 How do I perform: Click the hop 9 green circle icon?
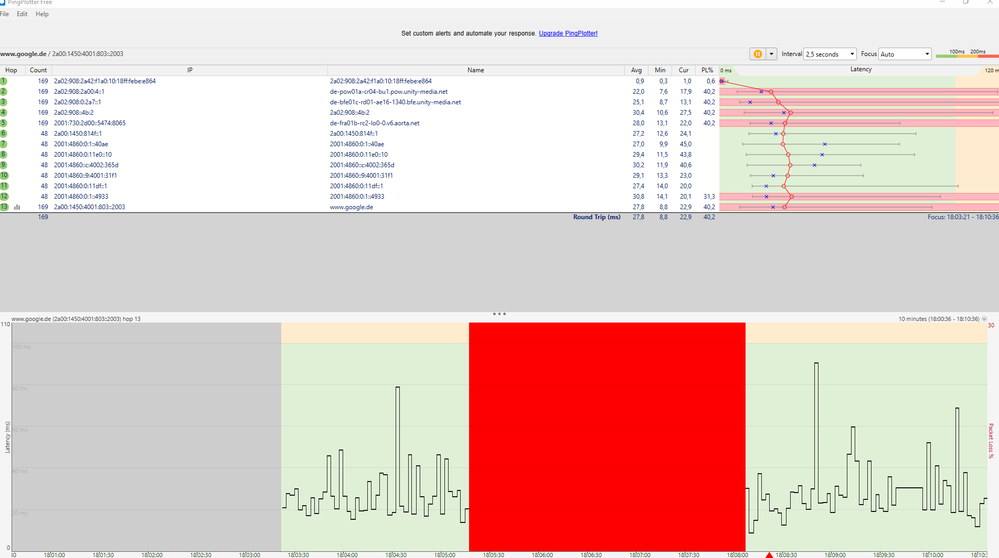pyautogui.click(x=3, y=165)
